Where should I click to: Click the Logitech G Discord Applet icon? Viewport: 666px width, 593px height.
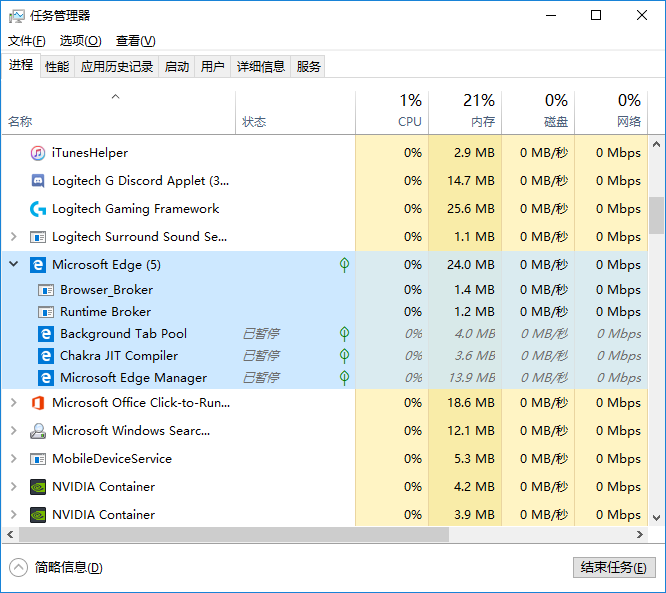[x=38, y=181]
